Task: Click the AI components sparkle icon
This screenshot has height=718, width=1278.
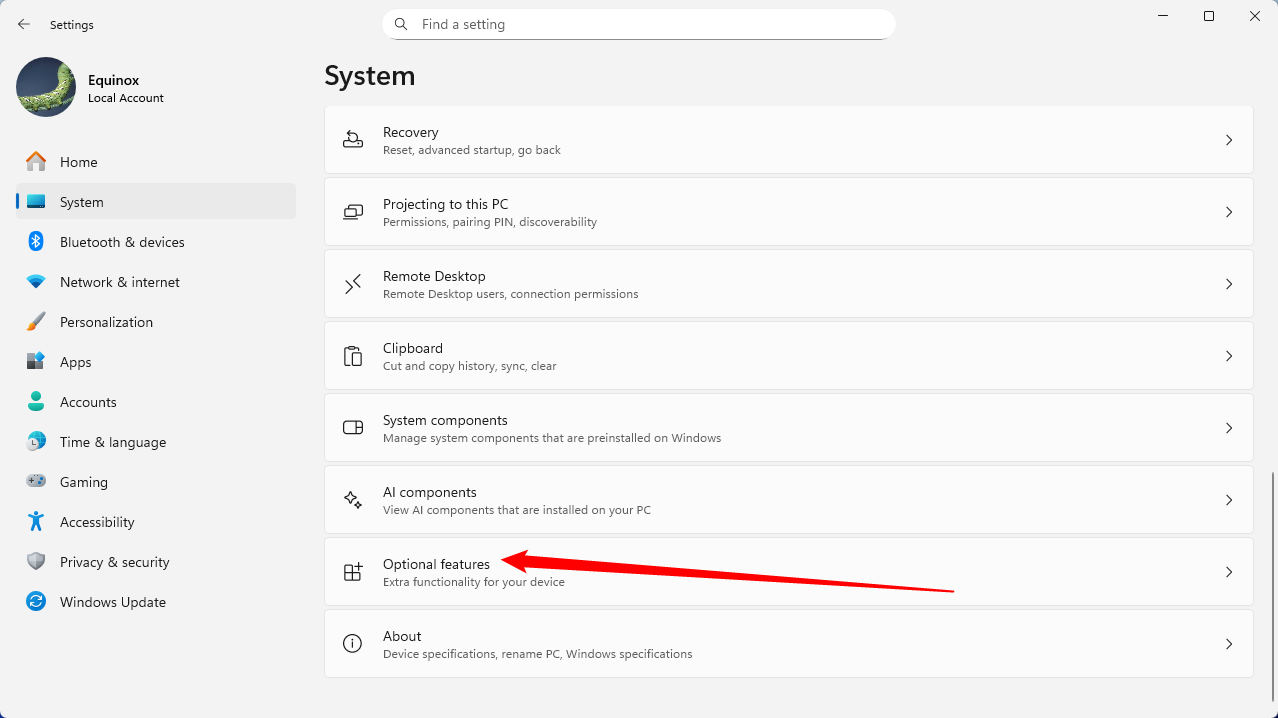Action: (352, 500)
